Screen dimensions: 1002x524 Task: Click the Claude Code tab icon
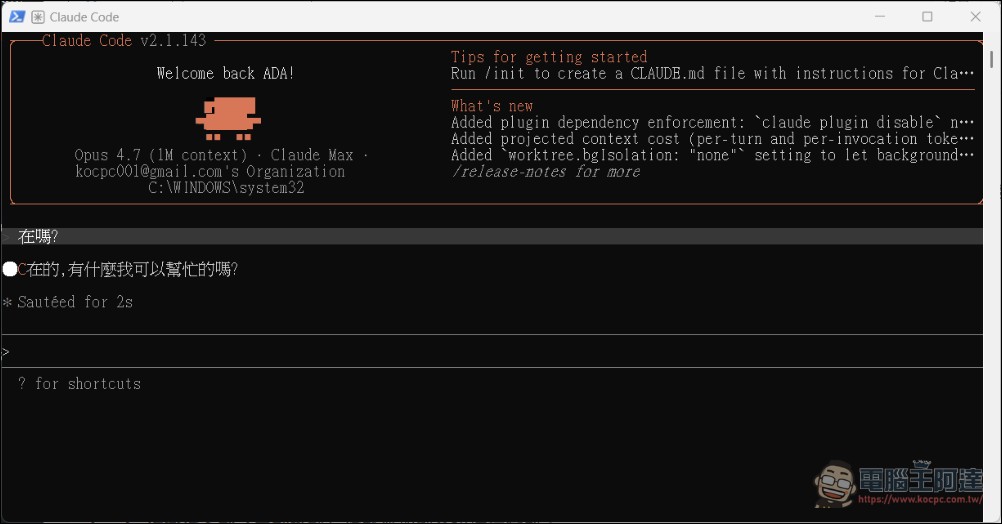[x=38, y=17]
